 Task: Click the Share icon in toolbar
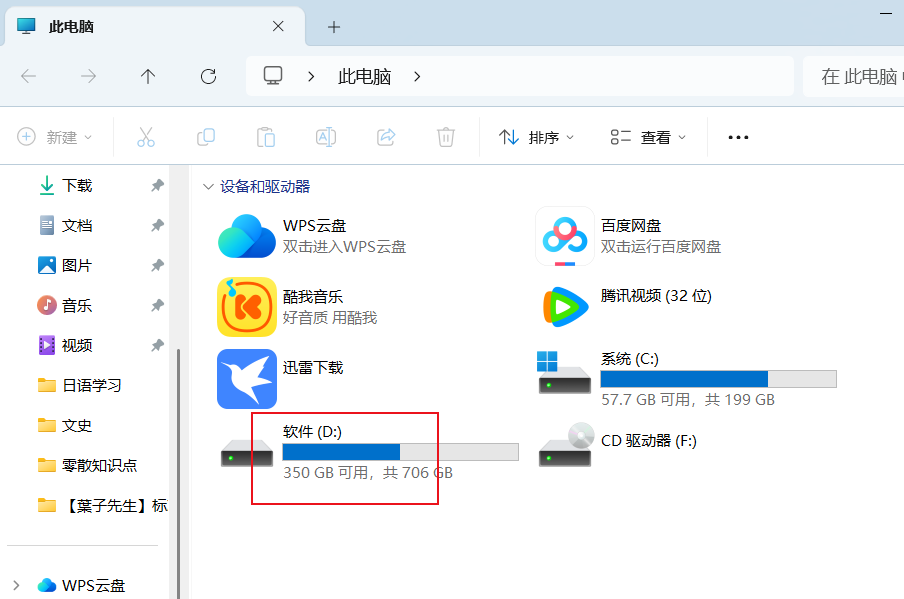tap(386, 137)
